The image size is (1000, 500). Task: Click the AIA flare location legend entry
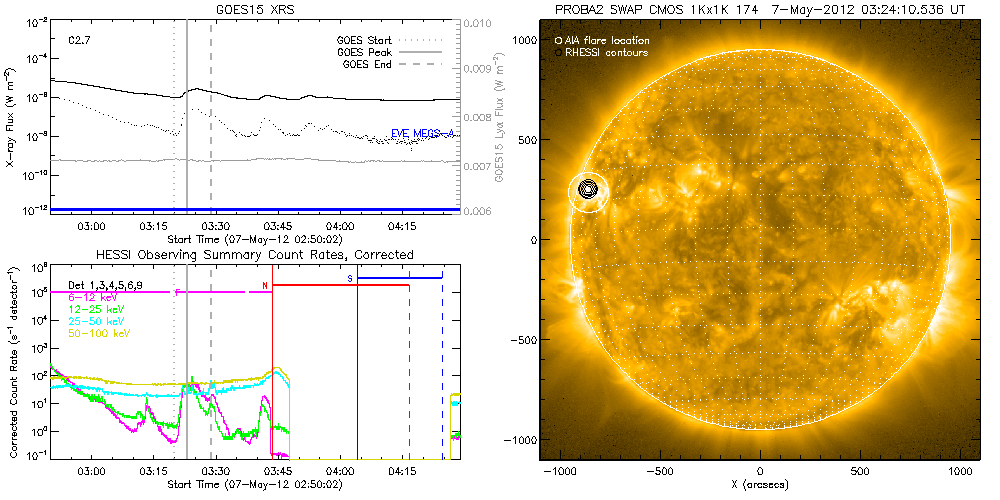coord(602,40)
